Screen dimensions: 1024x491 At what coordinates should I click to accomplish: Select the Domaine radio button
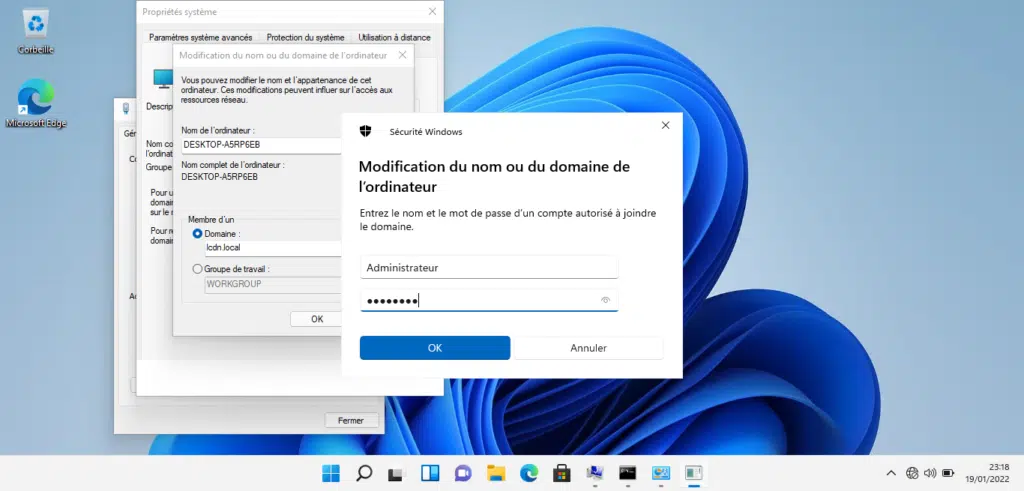pyautogui.click(x=197, y=233)
